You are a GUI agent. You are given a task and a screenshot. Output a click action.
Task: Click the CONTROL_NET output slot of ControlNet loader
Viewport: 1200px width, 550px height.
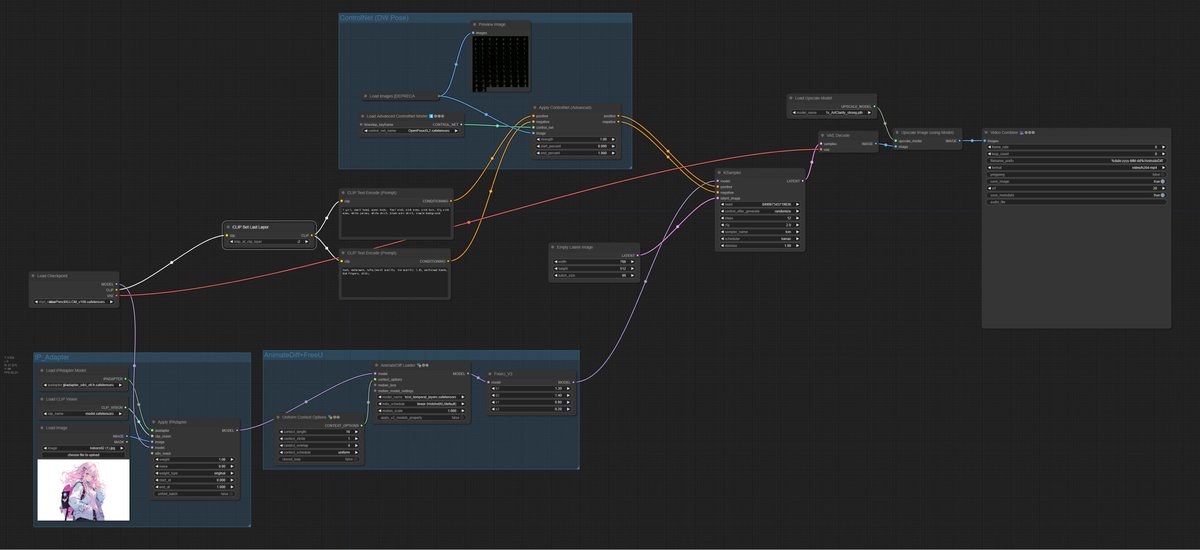[x=461, y=124]
